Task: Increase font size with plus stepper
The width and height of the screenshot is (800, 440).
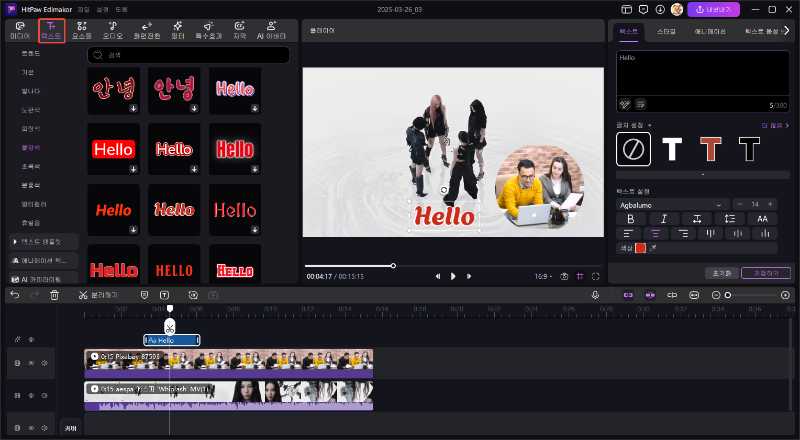Action: point(770,204)
